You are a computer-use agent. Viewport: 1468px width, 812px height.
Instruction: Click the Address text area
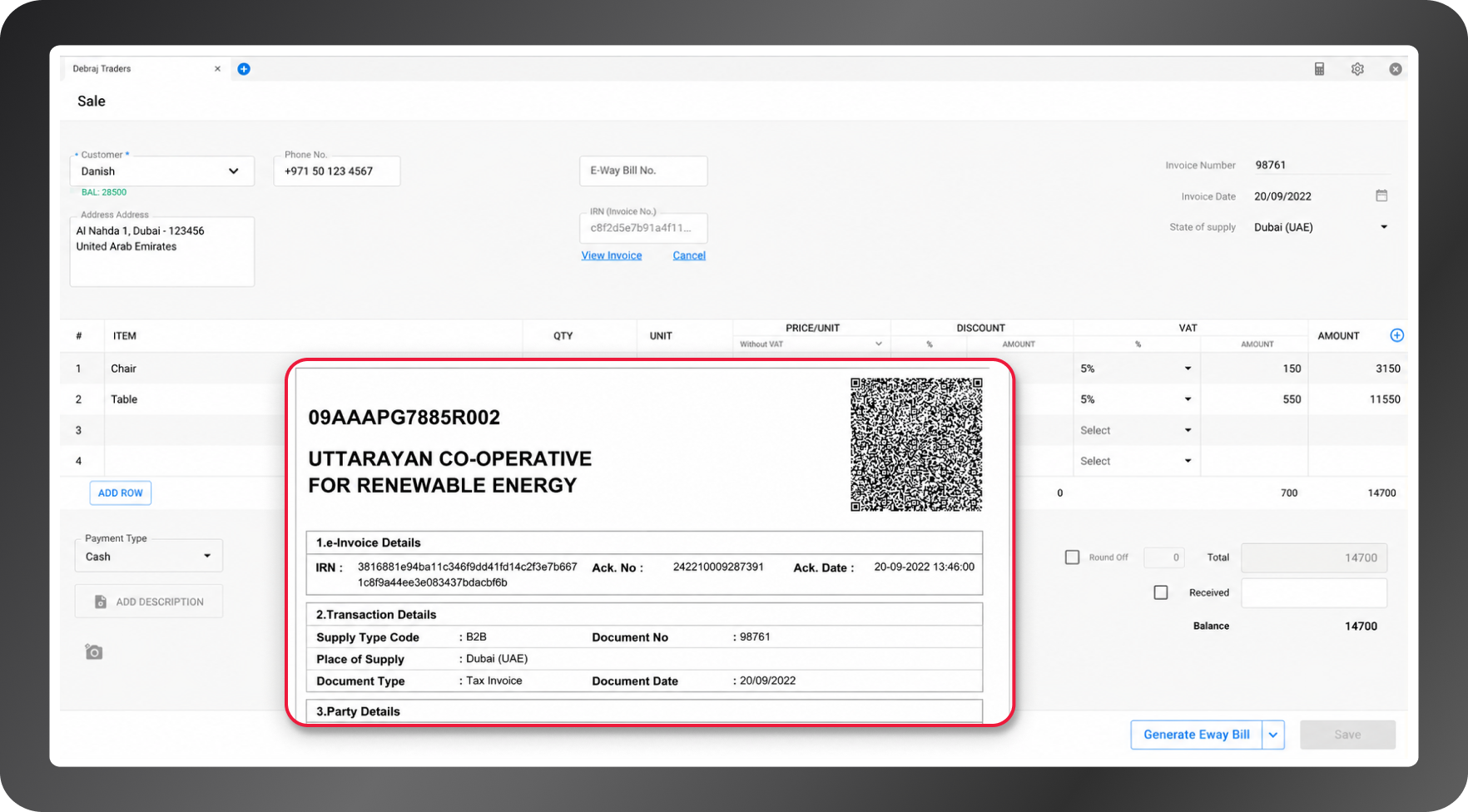pos(162,251)
